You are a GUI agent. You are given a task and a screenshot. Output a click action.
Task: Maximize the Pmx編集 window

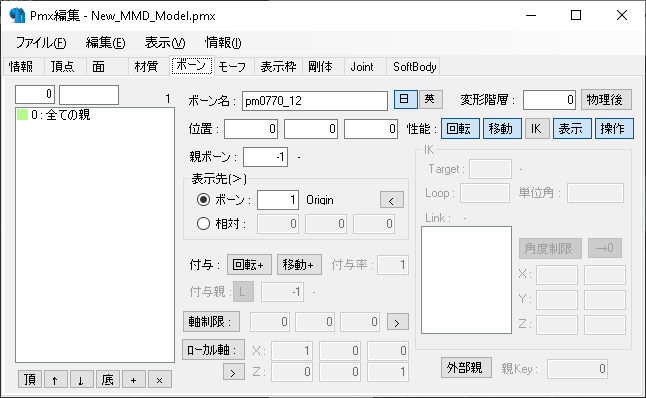point(576,15)
